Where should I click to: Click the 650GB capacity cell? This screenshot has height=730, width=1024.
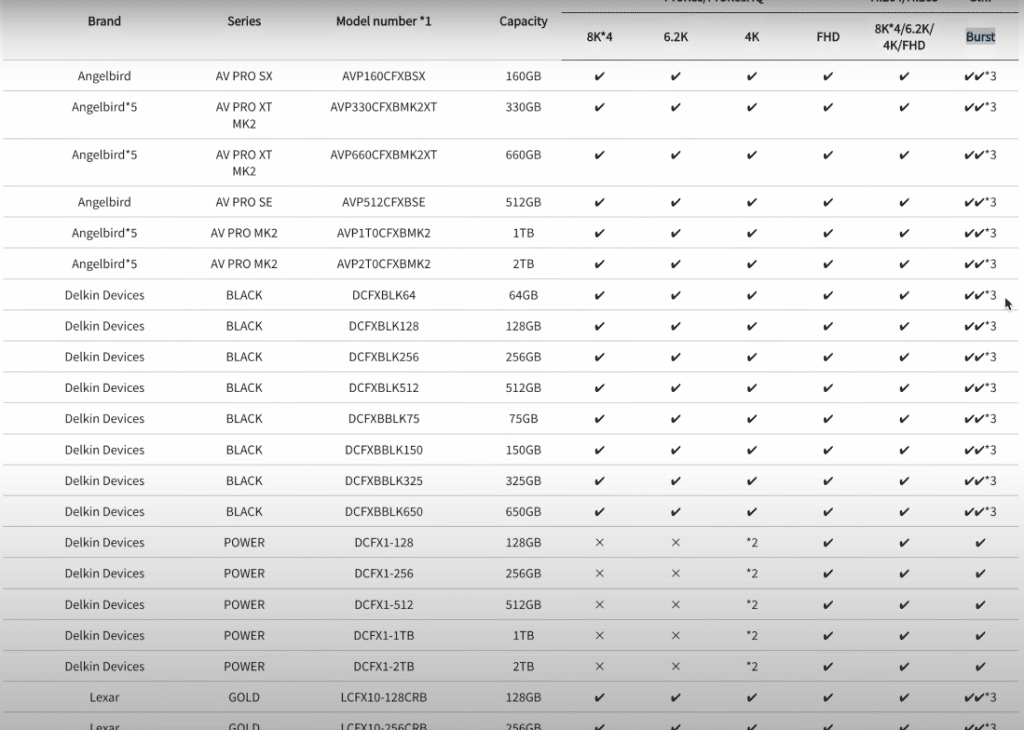523,511
